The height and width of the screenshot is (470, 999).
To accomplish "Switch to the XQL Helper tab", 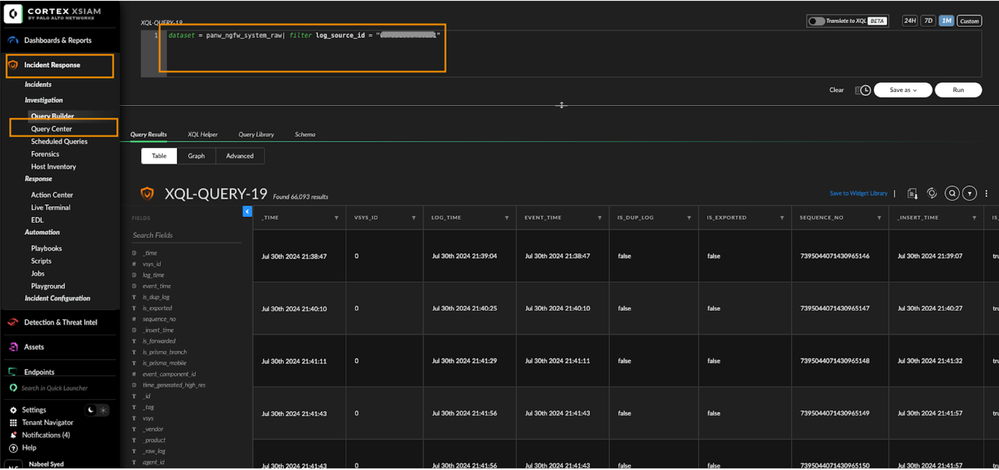I will coord(202,134).
